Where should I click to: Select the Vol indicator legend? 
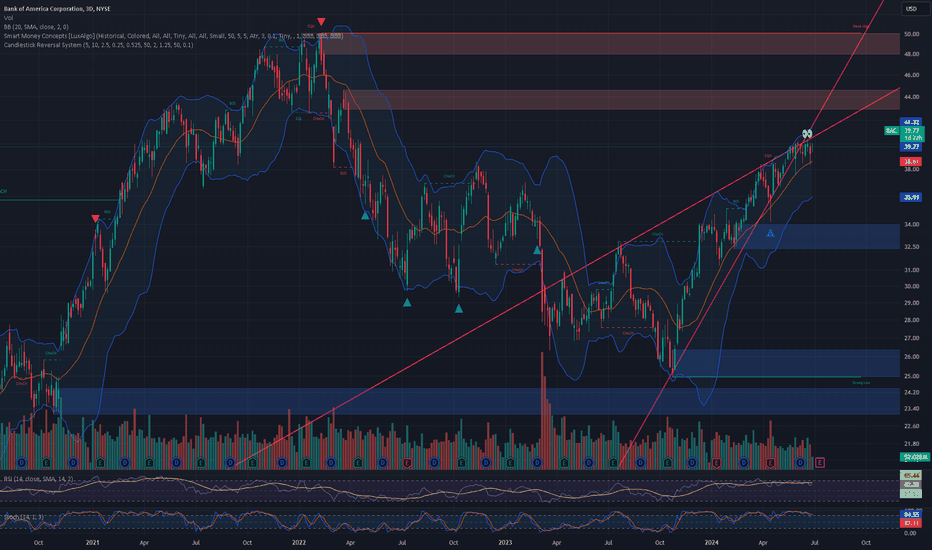[8, 18]
